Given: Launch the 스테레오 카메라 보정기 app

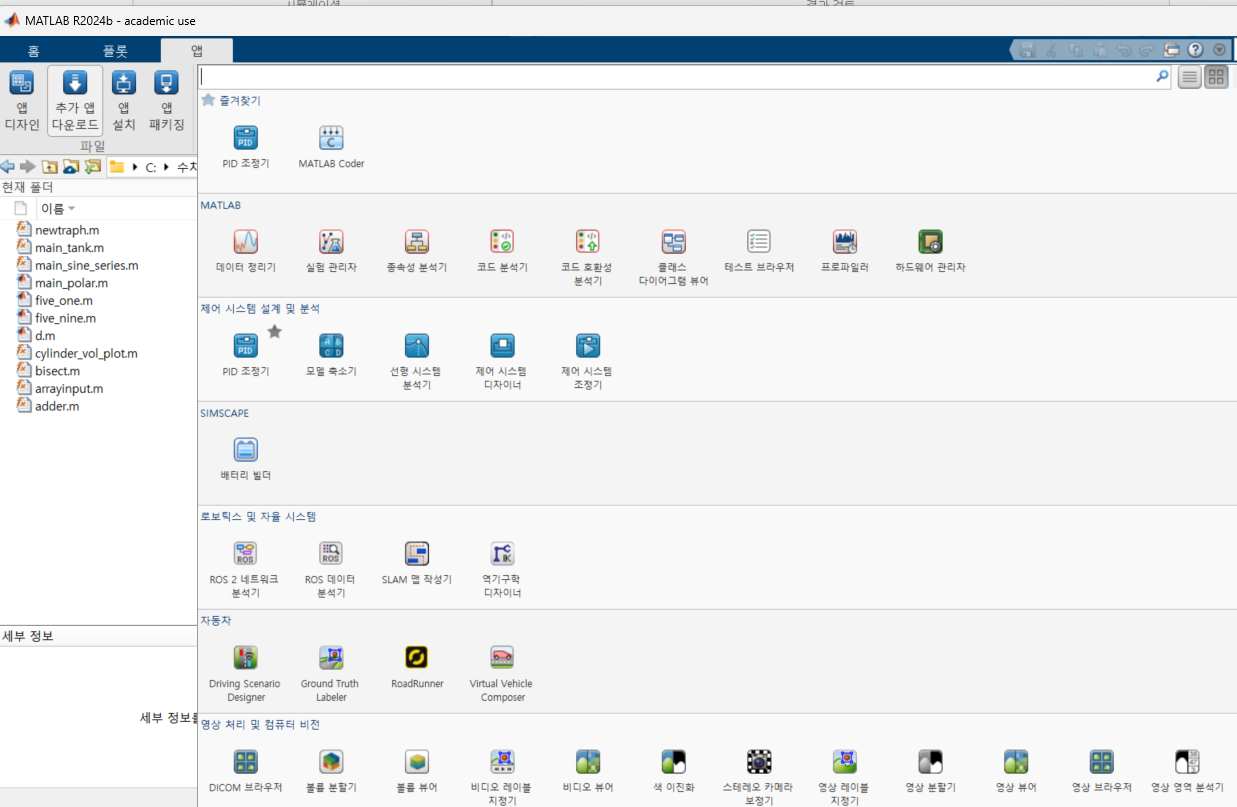Looking at the screenshot, I should click(759, 777).
